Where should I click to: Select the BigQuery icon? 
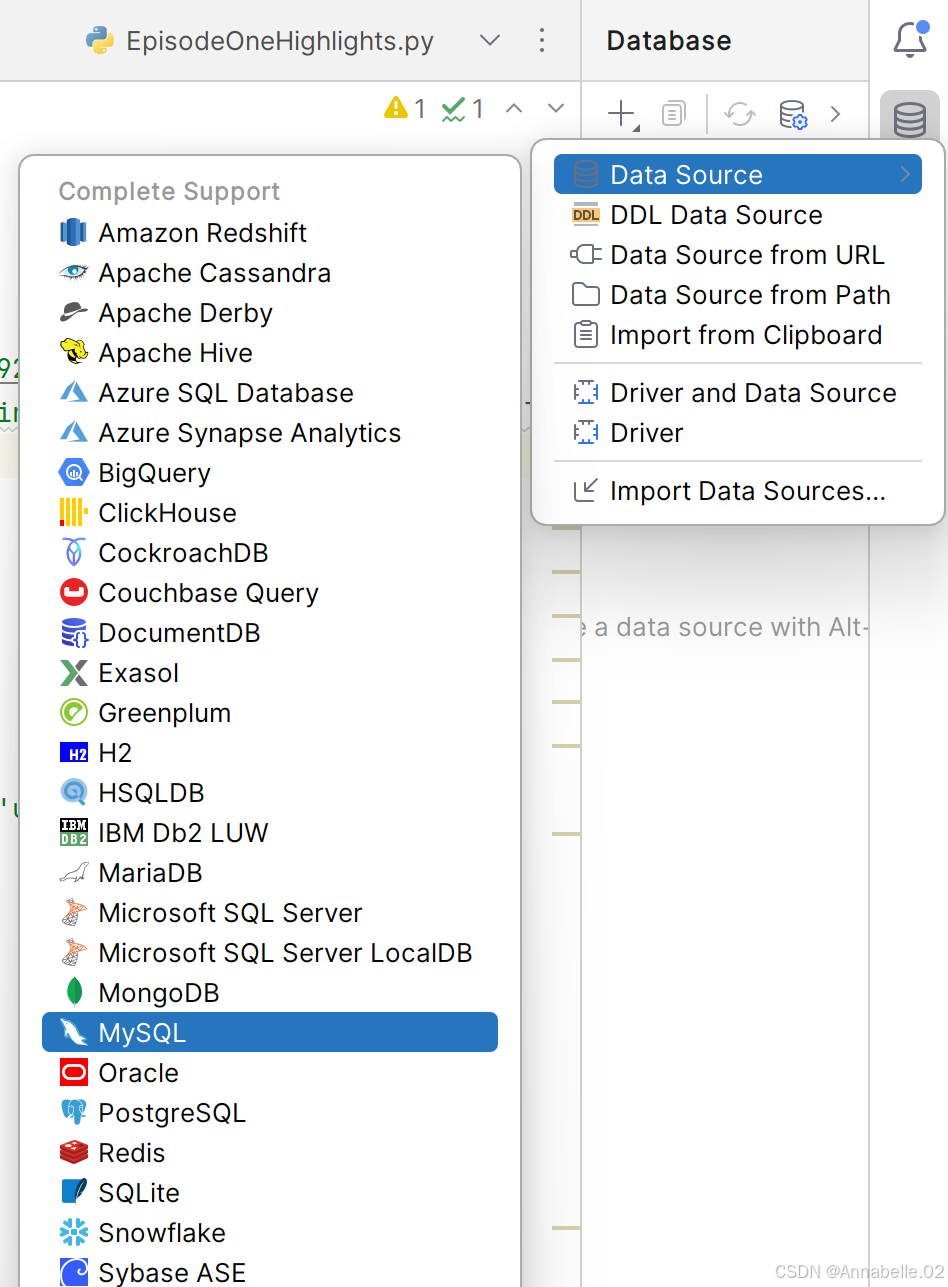(x=74, y=473)
